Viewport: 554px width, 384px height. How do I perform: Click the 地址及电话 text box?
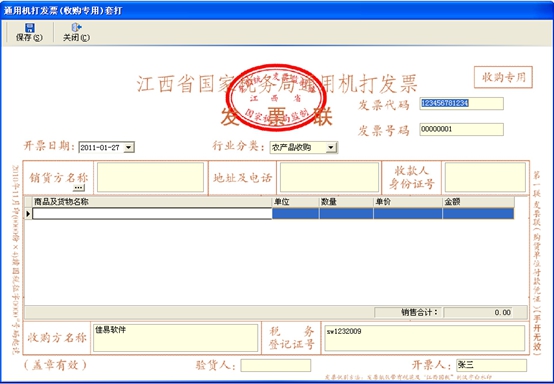(x=329, y=177)
